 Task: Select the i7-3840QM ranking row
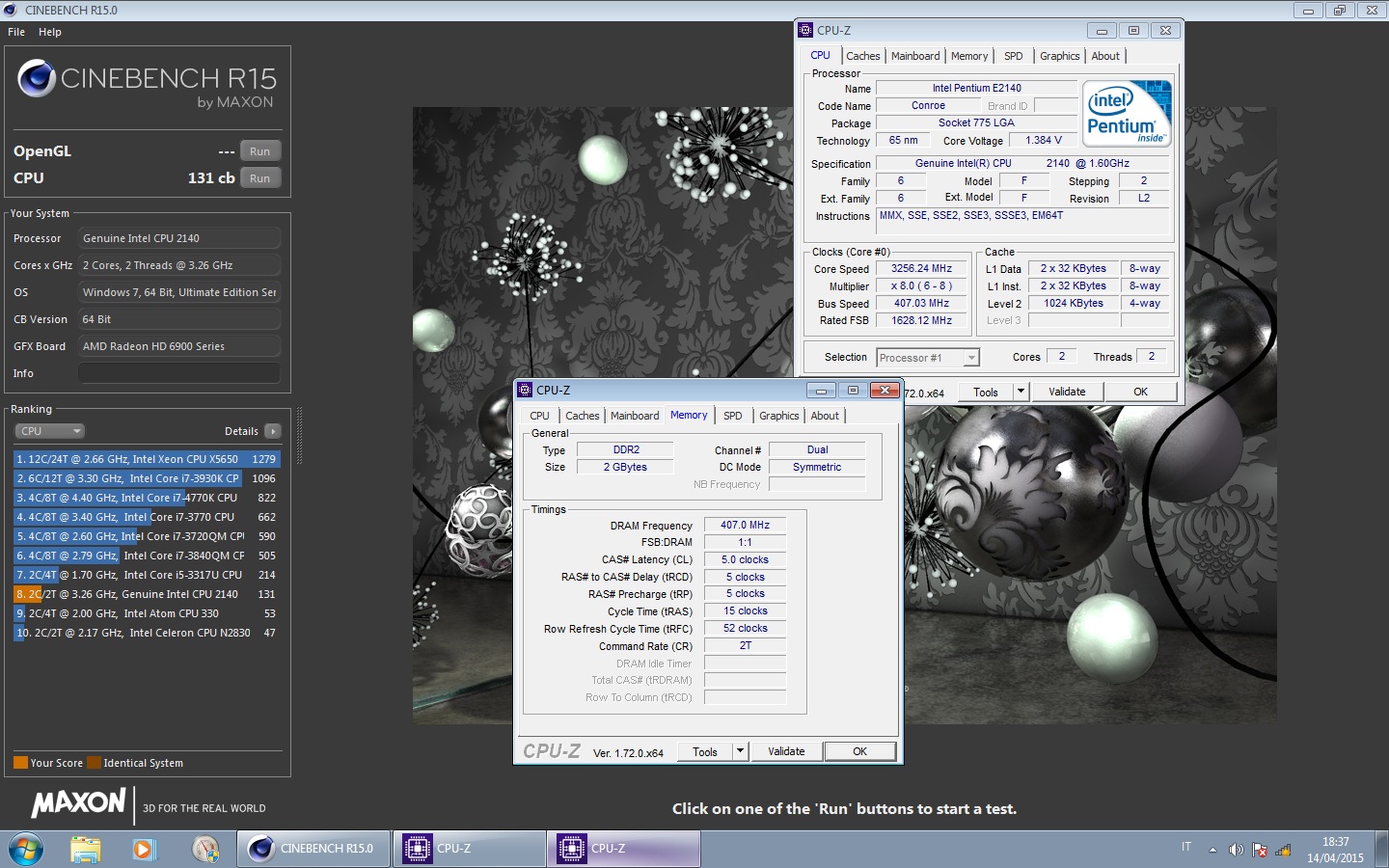(x=146, y=556)
